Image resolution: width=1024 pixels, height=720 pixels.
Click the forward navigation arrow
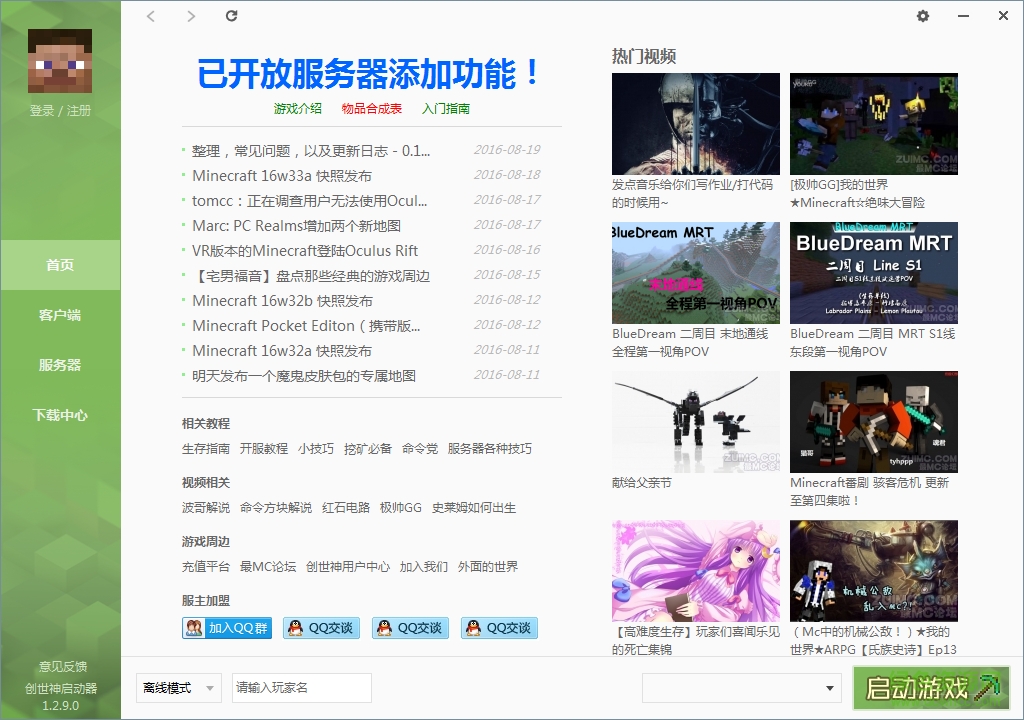190,16
